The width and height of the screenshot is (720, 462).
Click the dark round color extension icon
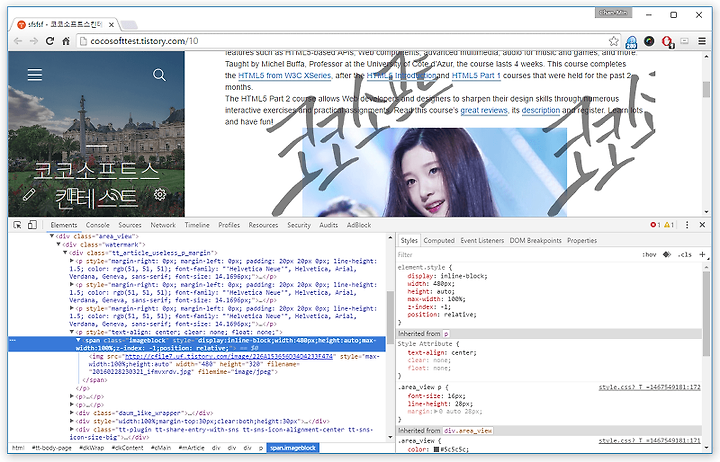[649, 41]
